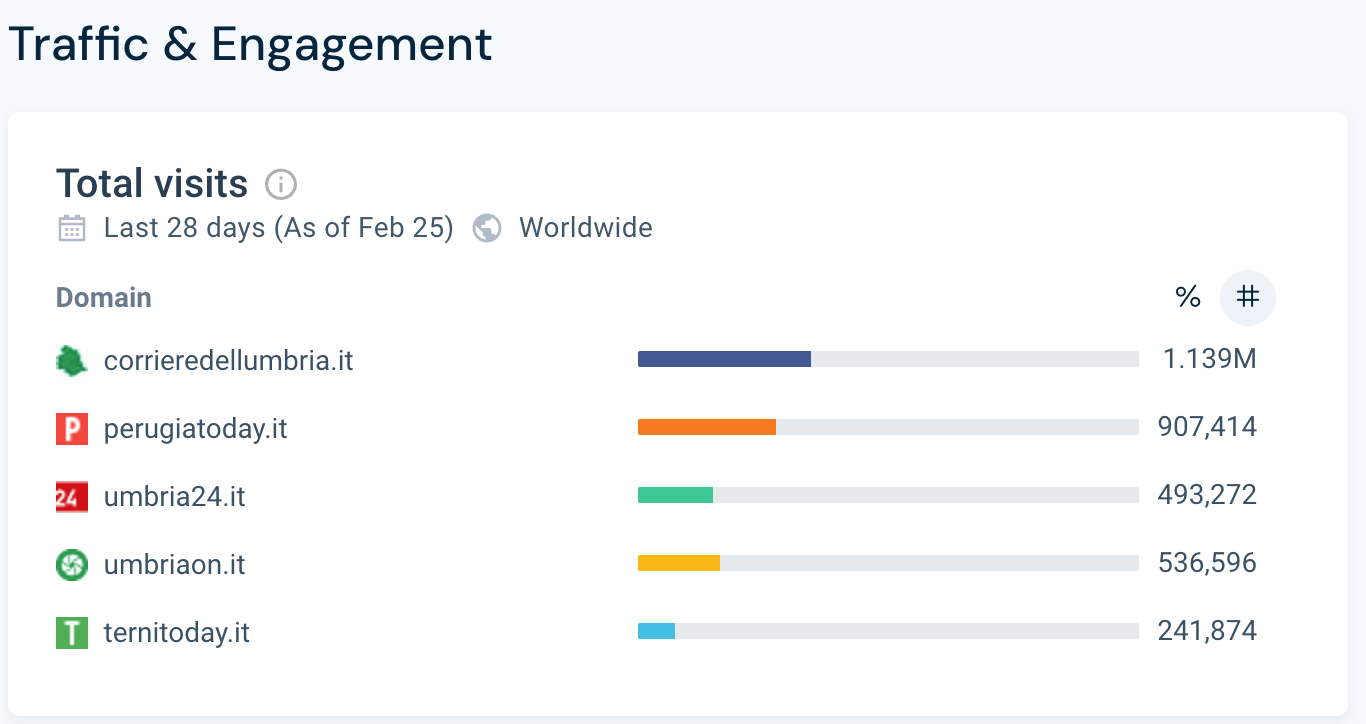
Task: Open the umbriaon.it domain link
Action: 175,565
